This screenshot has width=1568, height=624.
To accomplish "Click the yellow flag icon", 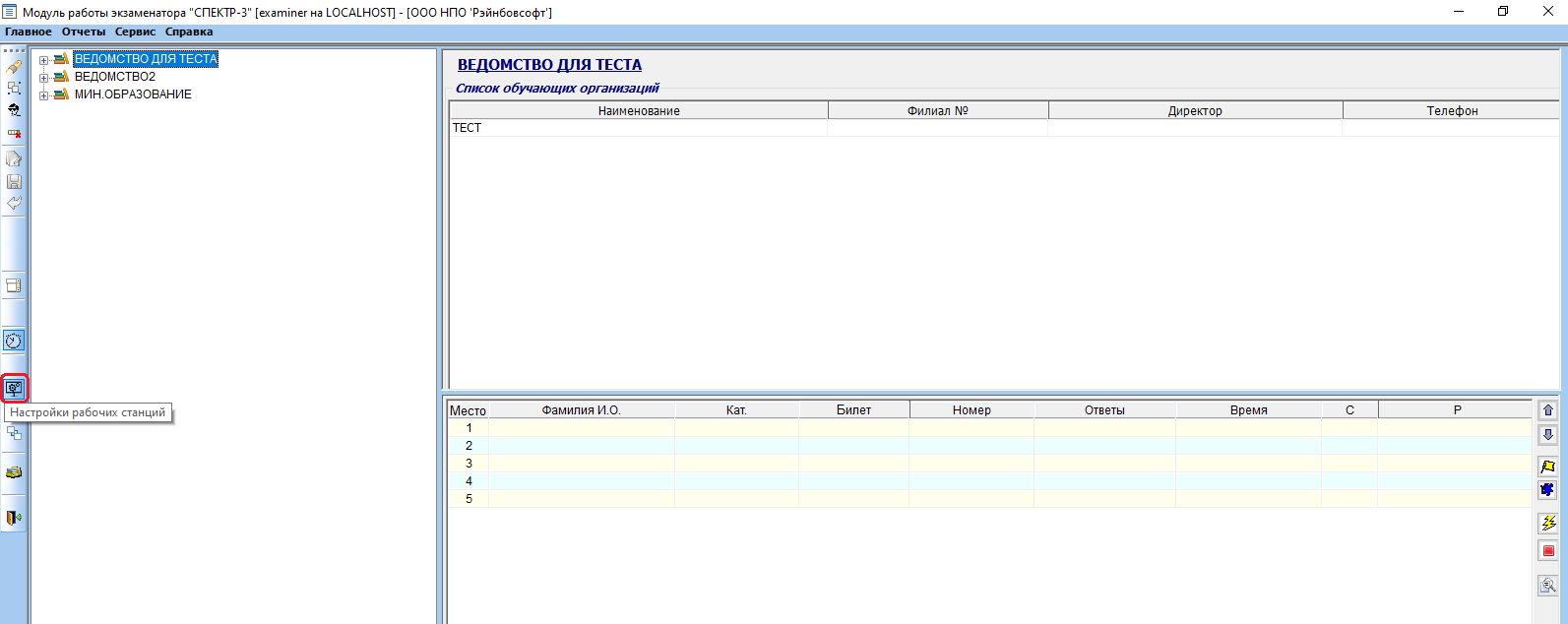I will click(1547, 467).
